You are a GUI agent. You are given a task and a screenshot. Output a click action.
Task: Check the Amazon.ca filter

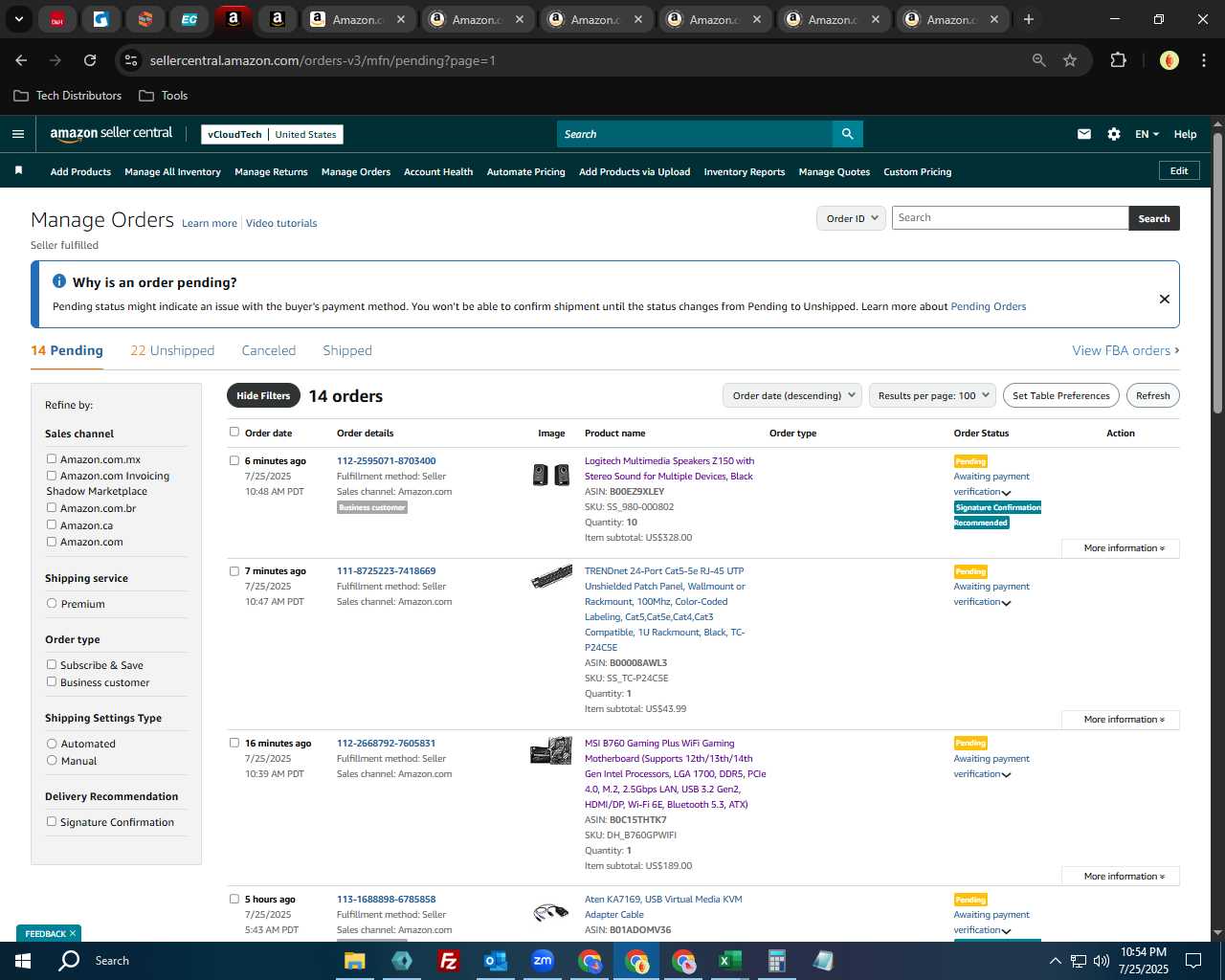click(52, 524)
